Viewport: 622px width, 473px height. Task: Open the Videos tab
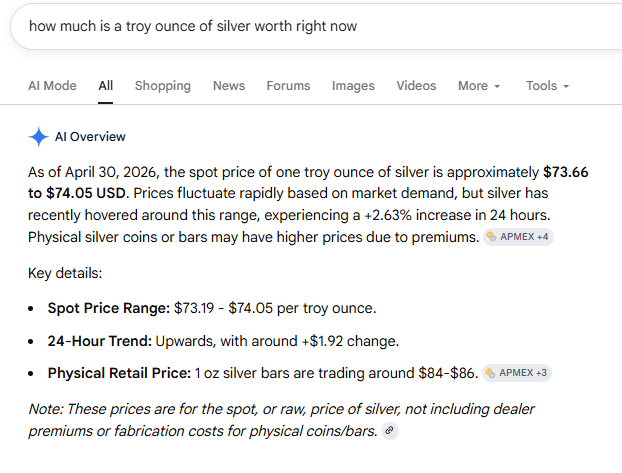[x=416, y=86]
